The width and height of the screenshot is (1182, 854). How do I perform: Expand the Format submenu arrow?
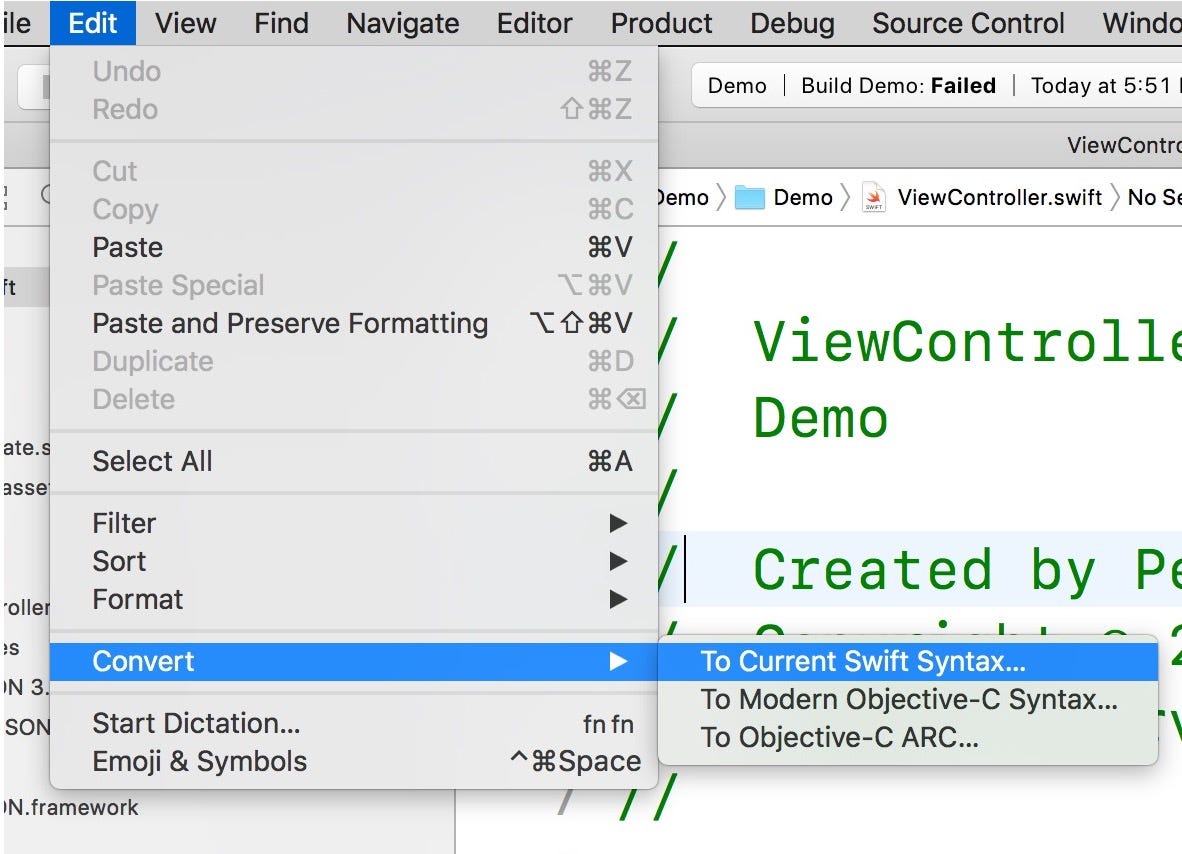click(x=618, y=599)
